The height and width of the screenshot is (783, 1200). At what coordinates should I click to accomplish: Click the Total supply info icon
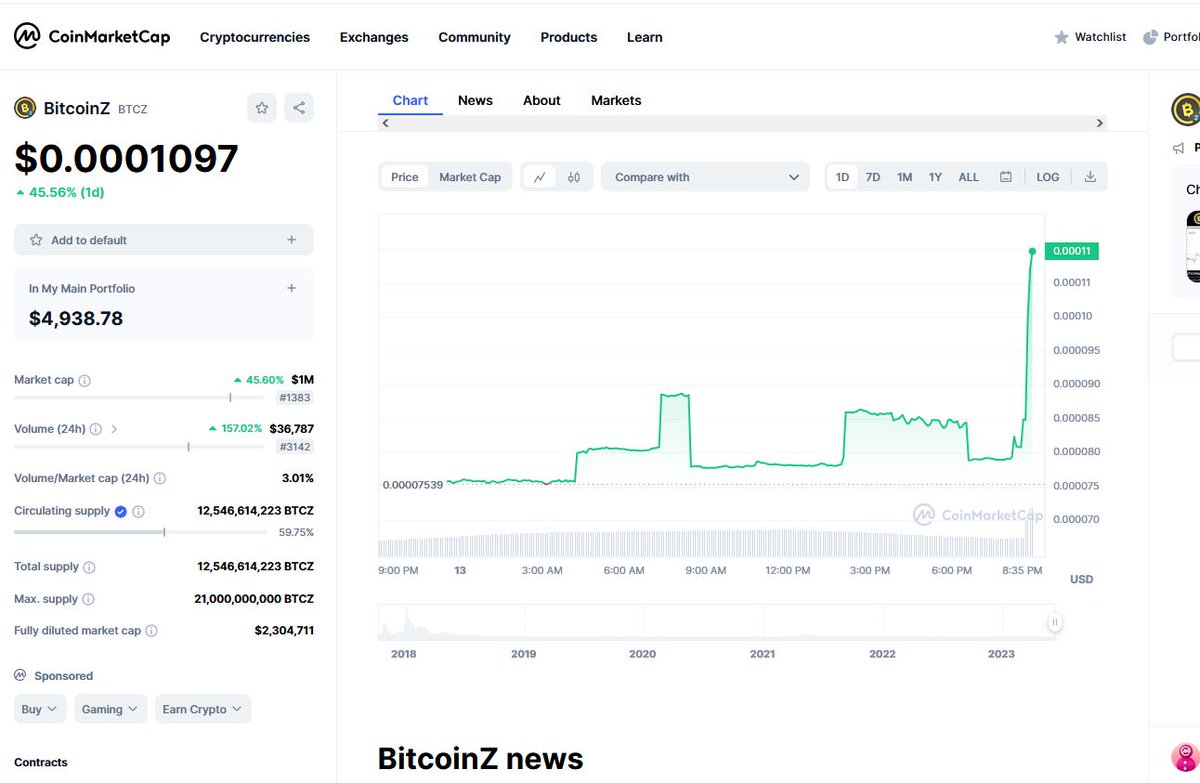89,567
